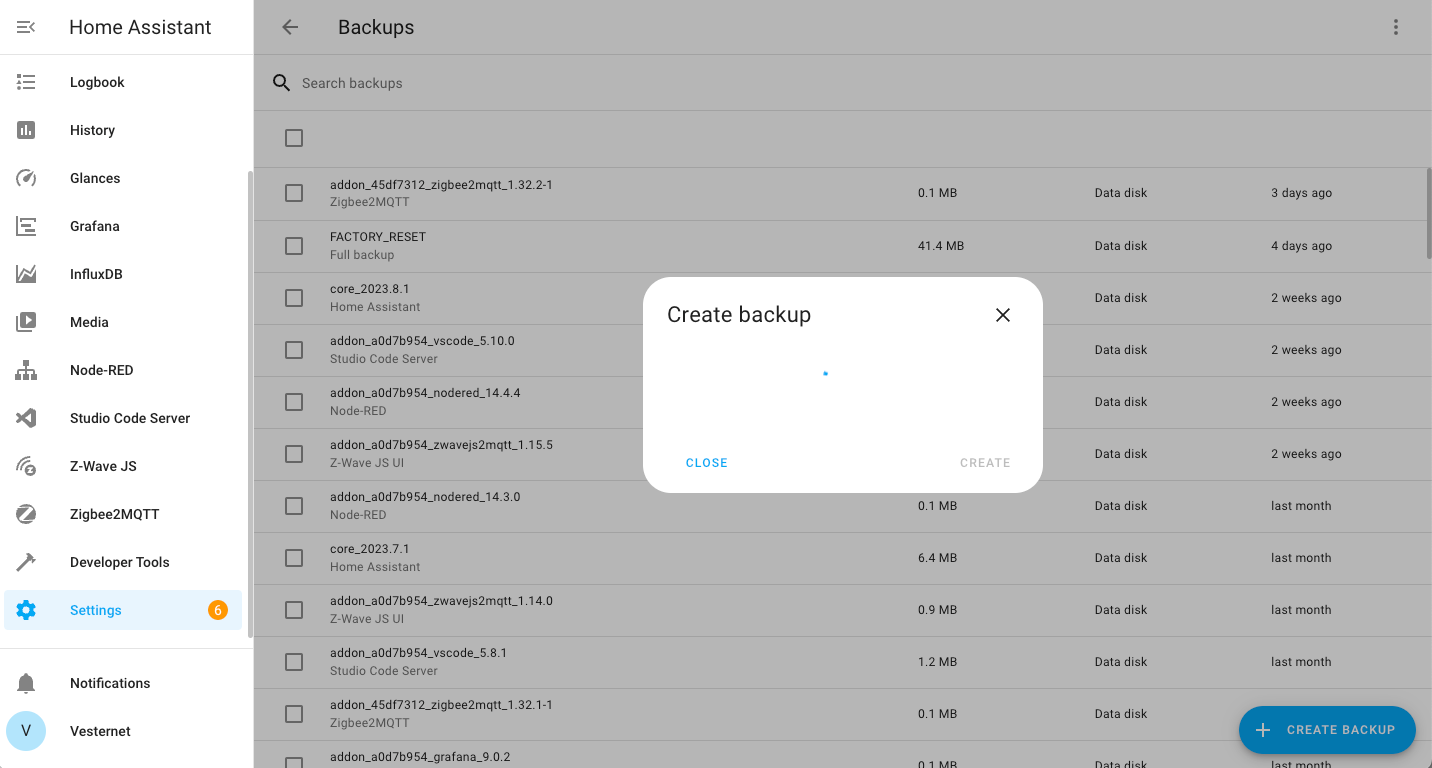Click the CREATE BACKUP floating button
The width and height of the screenshot is (1432, 768).
[x=1327, y=730]
